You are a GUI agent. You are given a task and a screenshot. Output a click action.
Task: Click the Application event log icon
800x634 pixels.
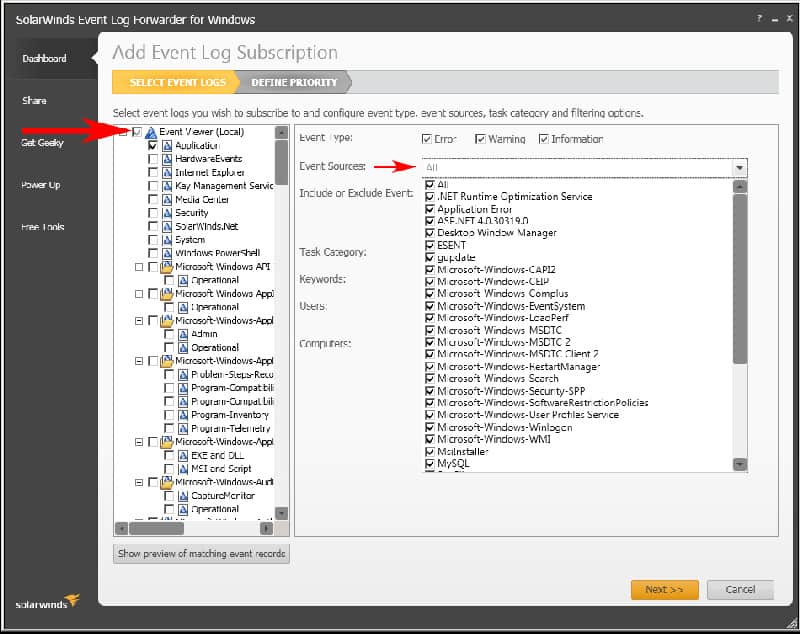[167, 147]
